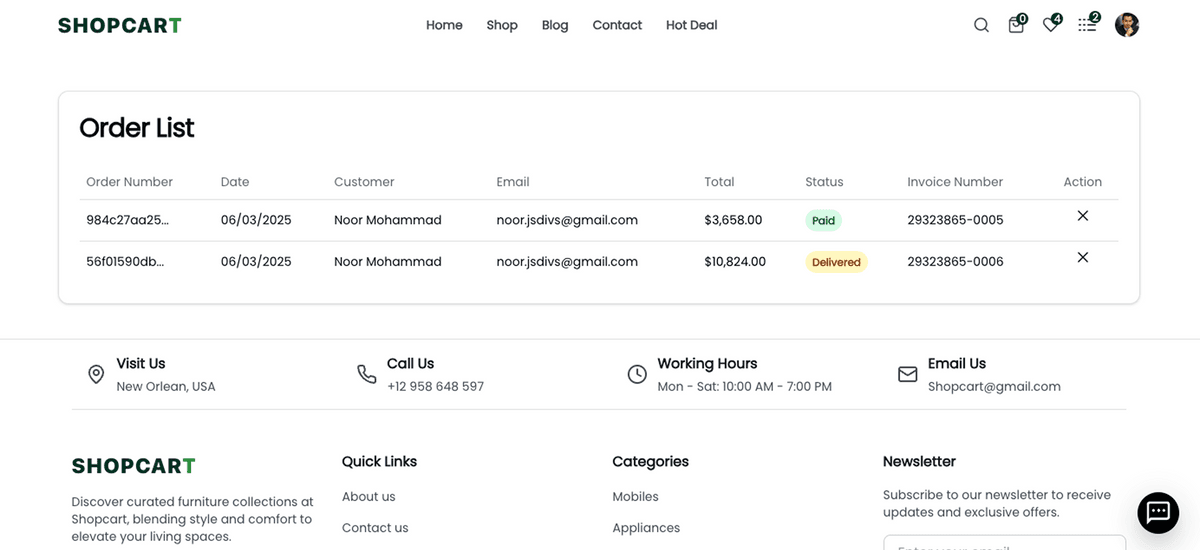Screen dimensions: 1200x550
Task: Open the Hot Deal menu link
Action: (691, 25)
